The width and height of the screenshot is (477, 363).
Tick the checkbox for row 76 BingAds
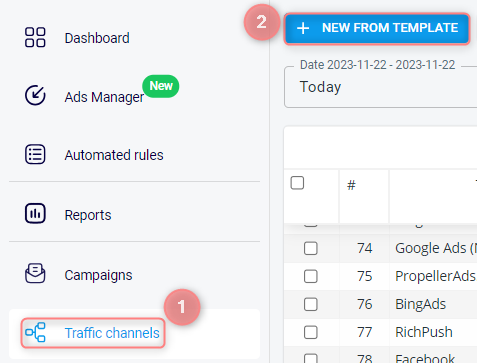tap(311, 304)
